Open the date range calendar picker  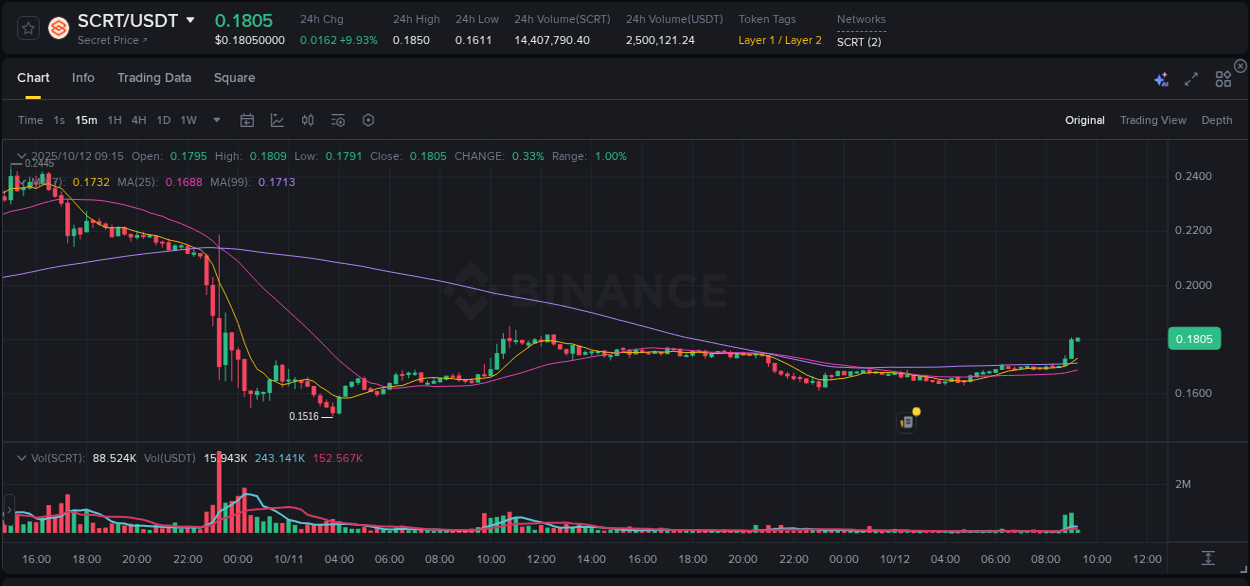click(x=247, y=119)
